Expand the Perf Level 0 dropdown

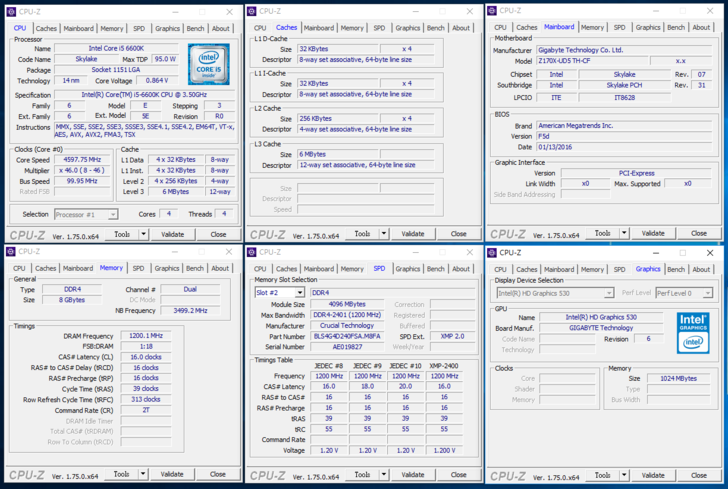coord(684,293)
